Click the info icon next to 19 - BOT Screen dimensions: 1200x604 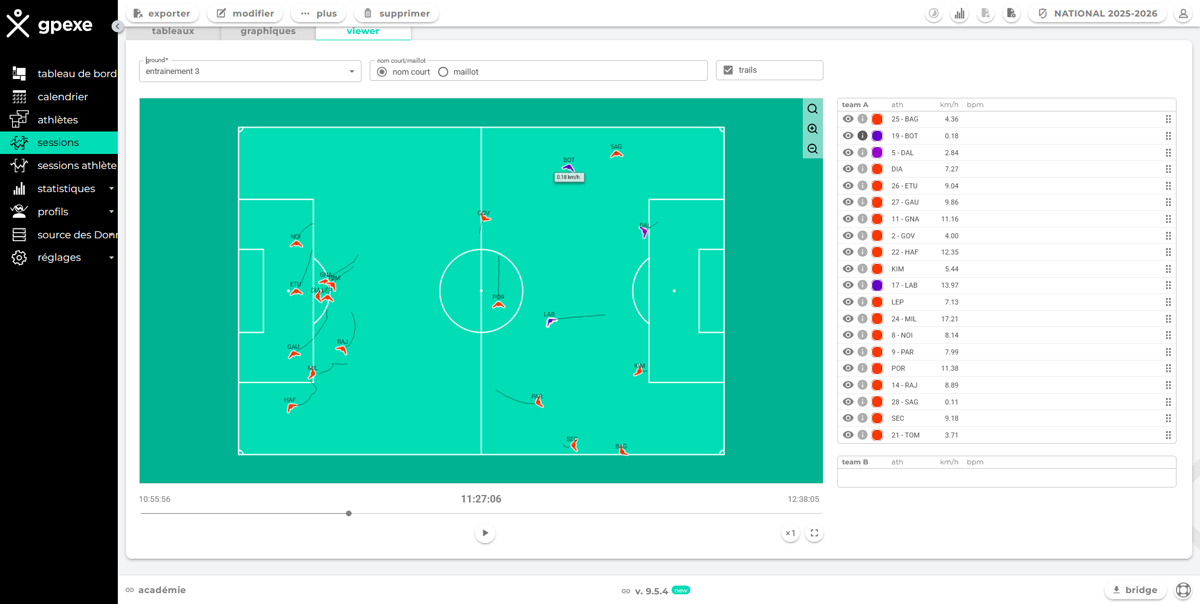[x=862, y=135]
